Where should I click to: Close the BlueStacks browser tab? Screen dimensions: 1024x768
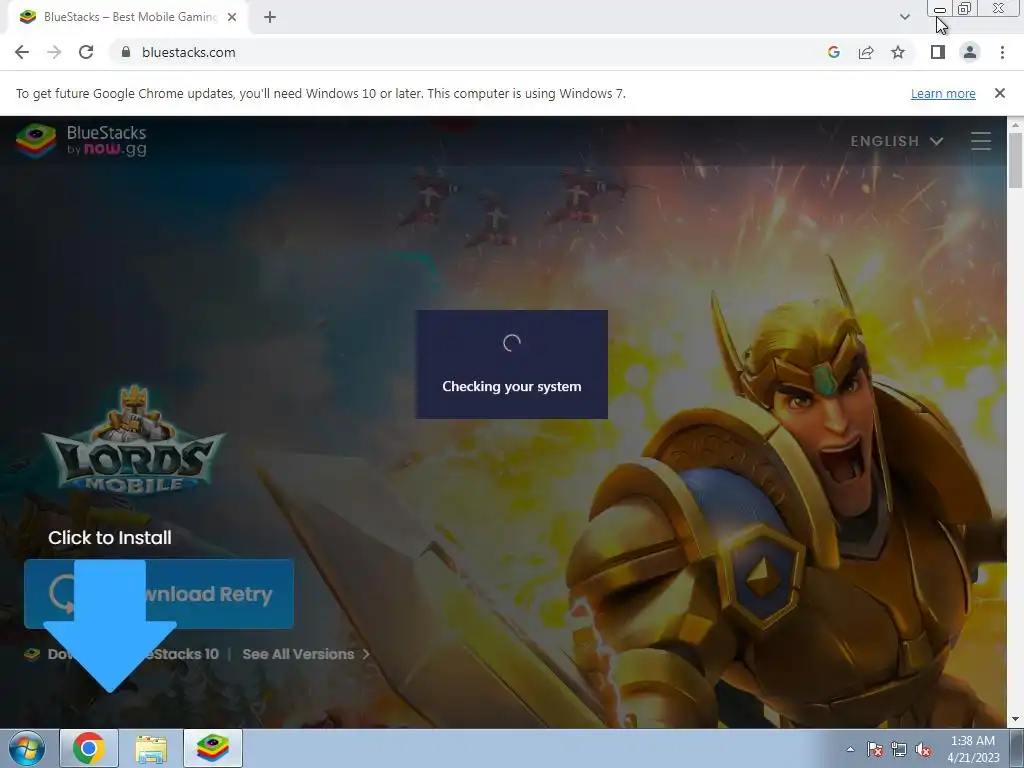[x=232, y=17]
